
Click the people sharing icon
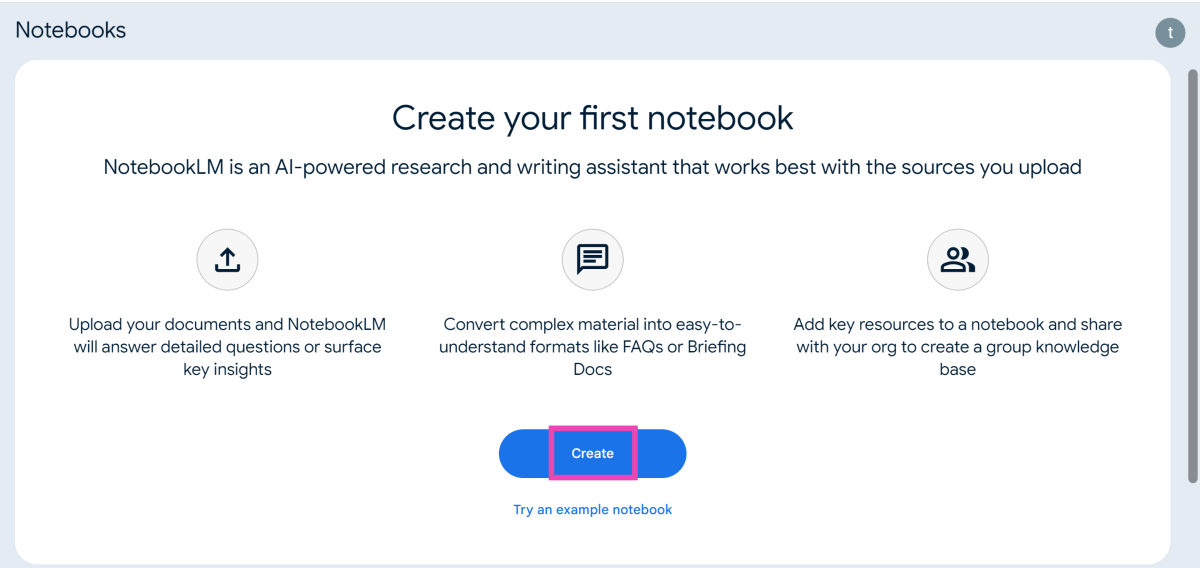(958, 260)
